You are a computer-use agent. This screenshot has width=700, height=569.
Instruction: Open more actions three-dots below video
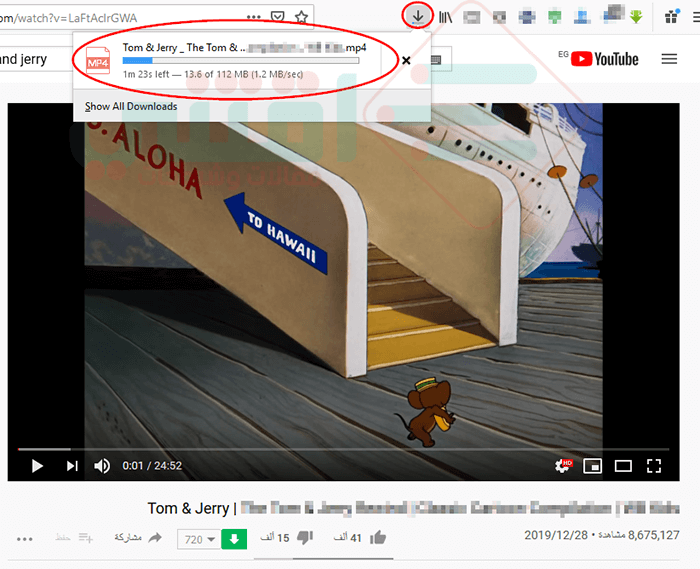[25, 539]
